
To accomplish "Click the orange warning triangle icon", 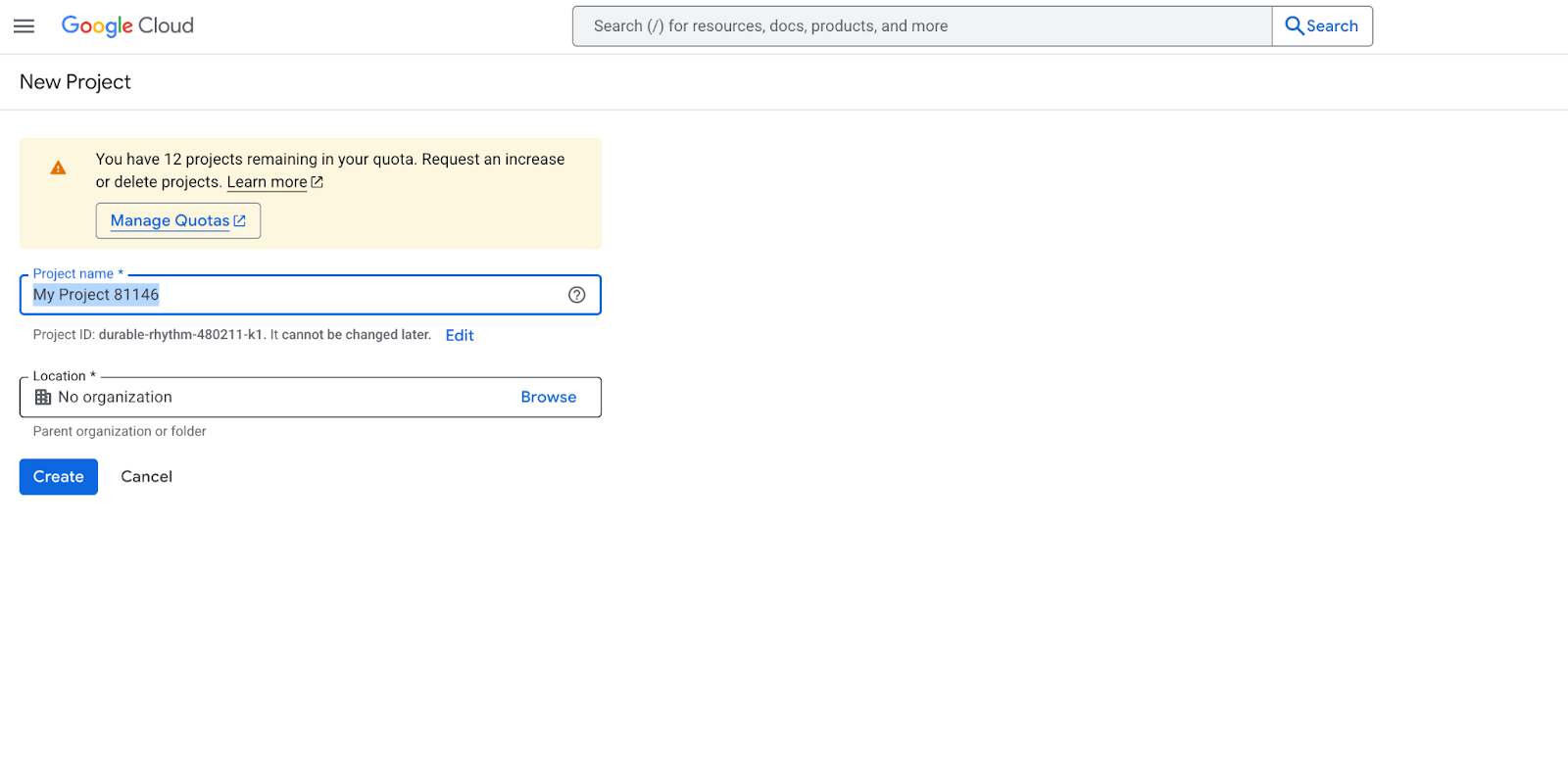I will (x=59, y=168).
